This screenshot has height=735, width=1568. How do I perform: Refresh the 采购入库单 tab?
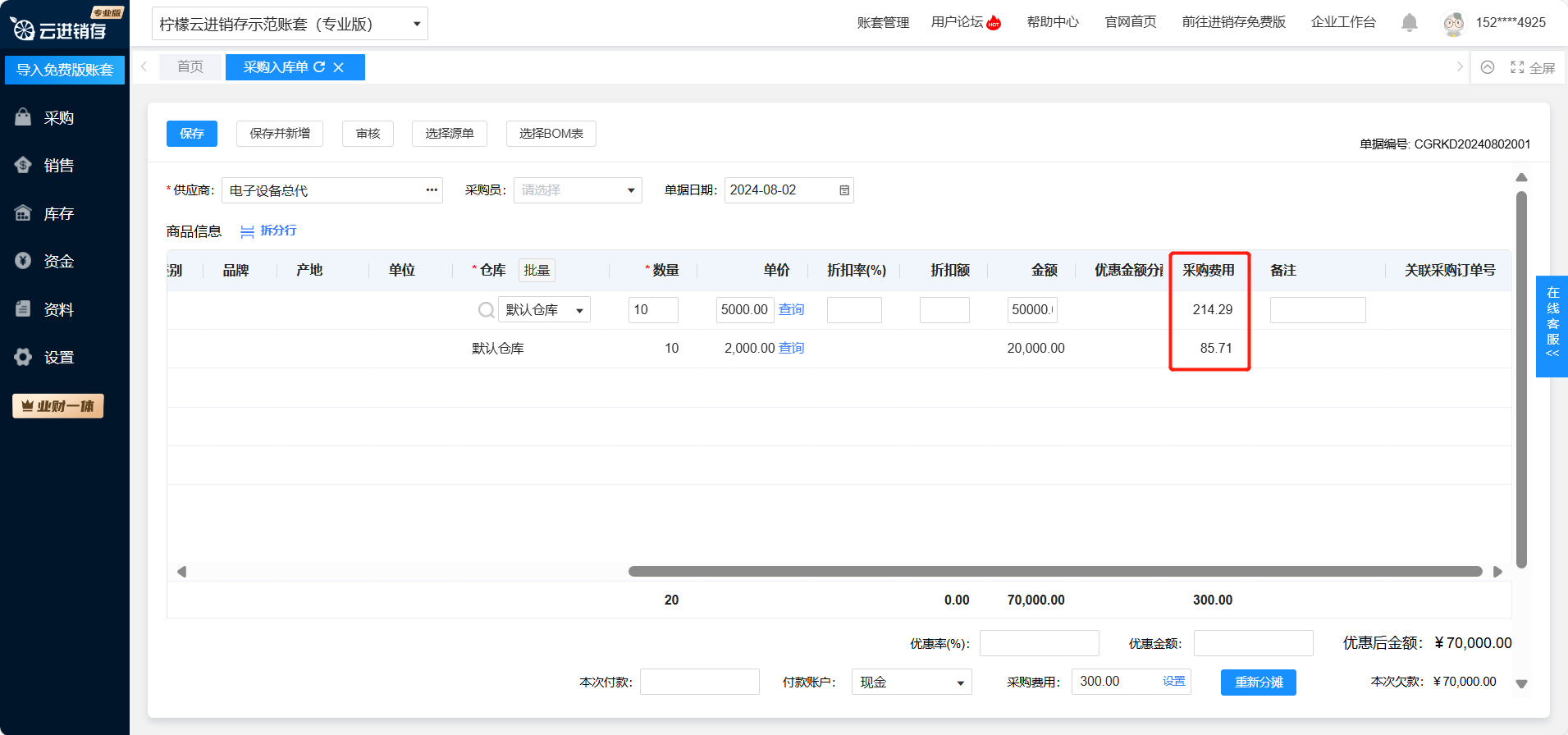tap(319, 67)
